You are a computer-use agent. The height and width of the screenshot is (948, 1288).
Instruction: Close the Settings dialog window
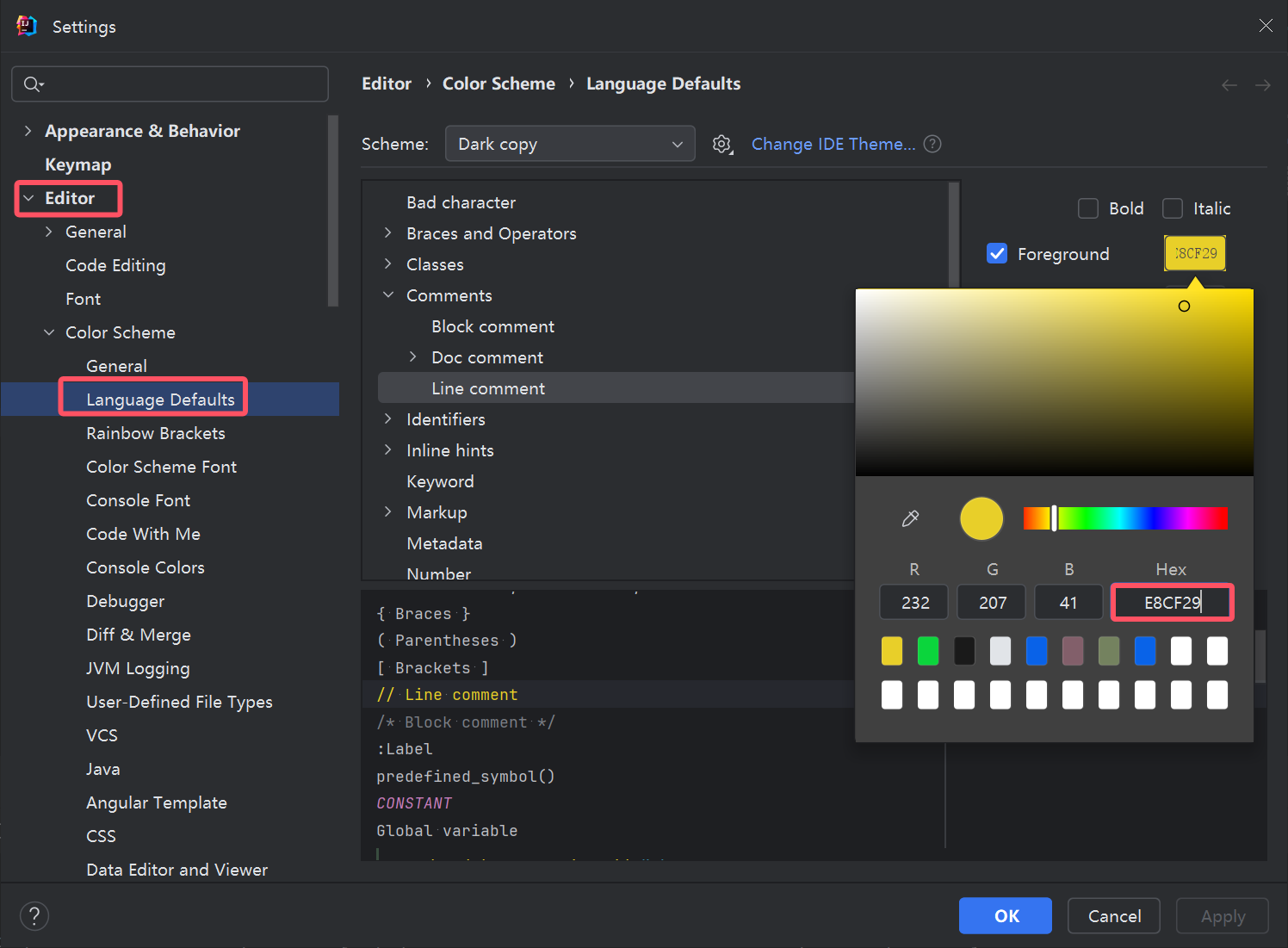pyautogui.click(x=1266, y=26)
